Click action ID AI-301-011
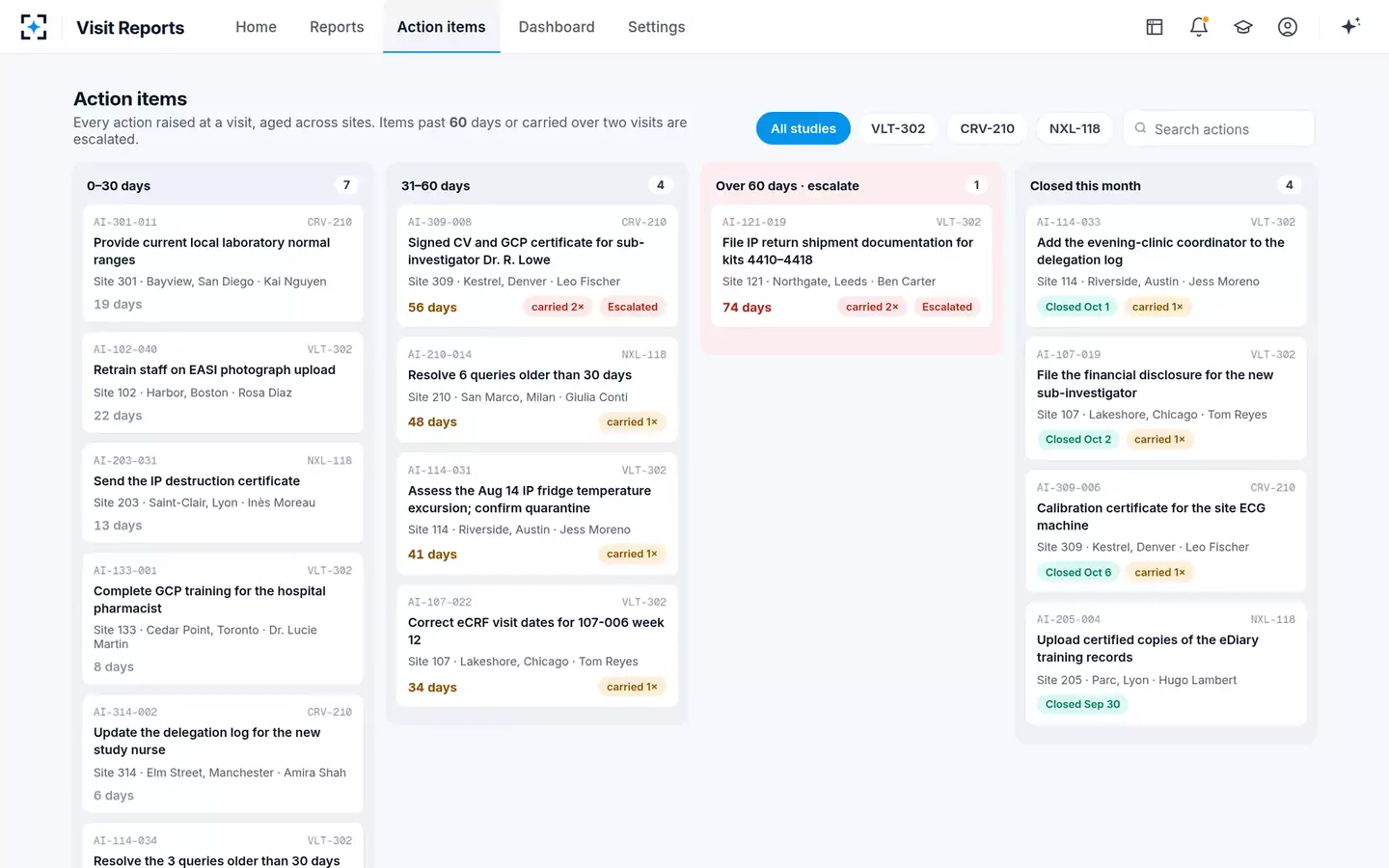This screenshot has width=1389, height=868. point(125,222)
